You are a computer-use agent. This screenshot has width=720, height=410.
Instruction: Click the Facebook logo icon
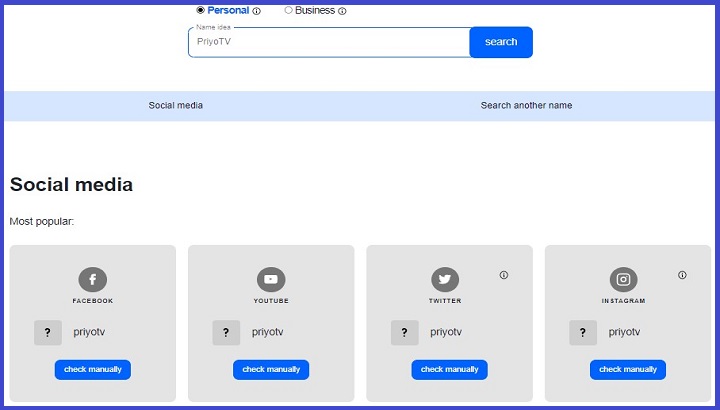pyautogui.click(x=93, y=280)
